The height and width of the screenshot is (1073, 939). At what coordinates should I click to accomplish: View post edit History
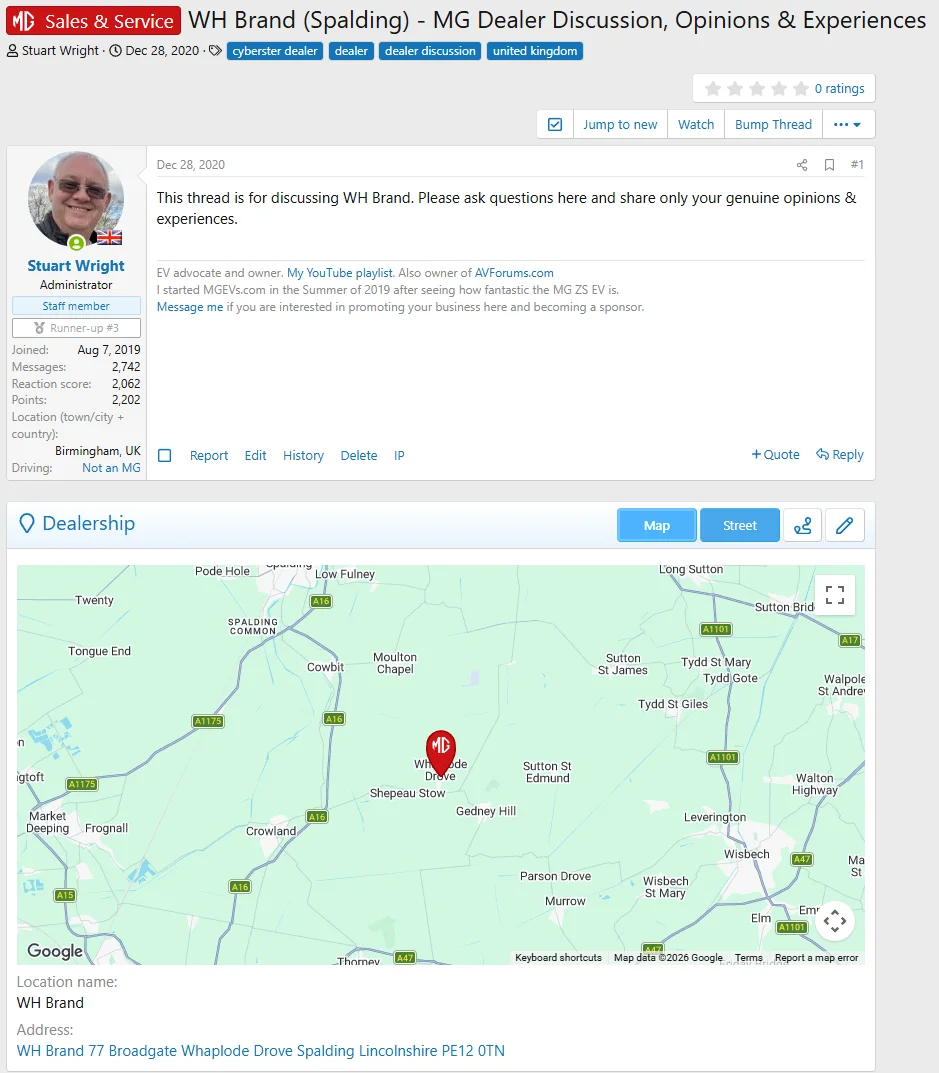click(x=303, y=456)
